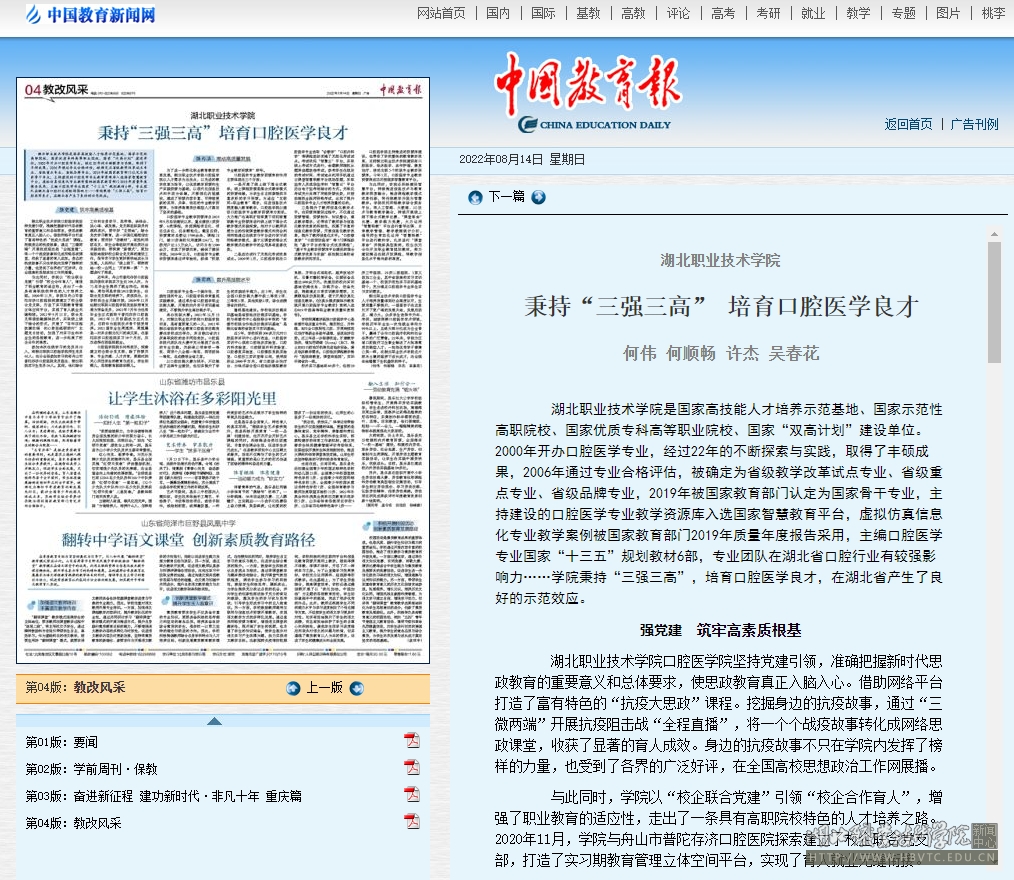The image size is (1014, 880).
Task: Click round arrow icon right of 下一篇
Action: pyautogui.click(x=539, y=197)
